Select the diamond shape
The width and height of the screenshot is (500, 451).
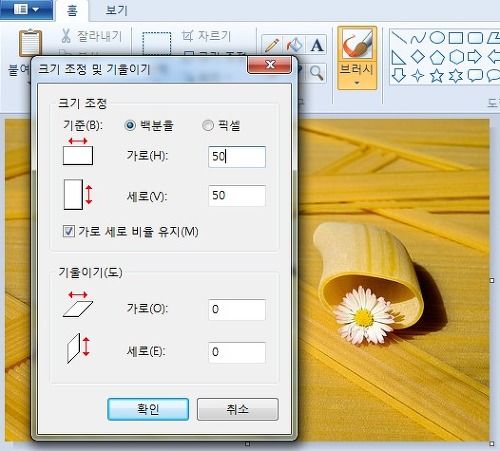(x=418, y=57)
